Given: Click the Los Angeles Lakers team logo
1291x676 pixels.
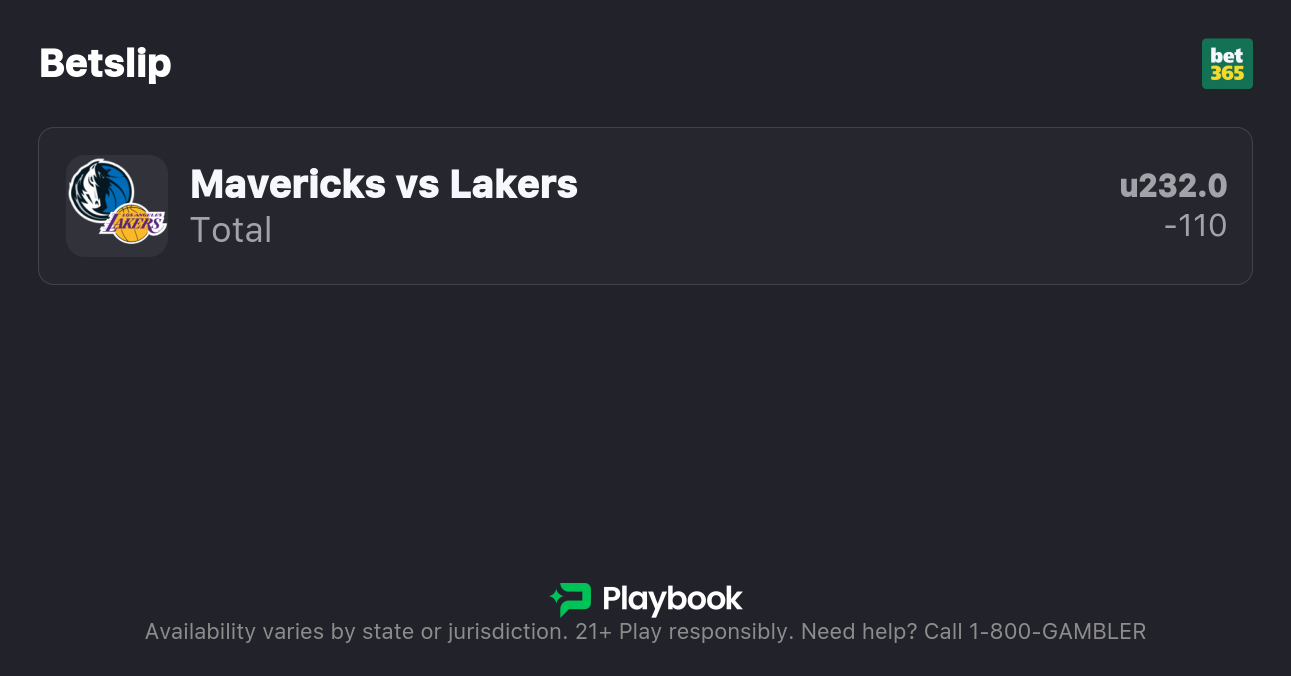Looking at the screenshot, I should [133, 223].
